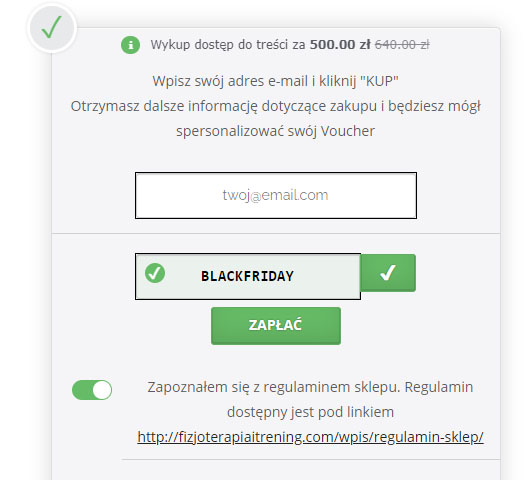
Task: Click the green info icon beside Wykup dostęp
Action: tap(130, 45)
